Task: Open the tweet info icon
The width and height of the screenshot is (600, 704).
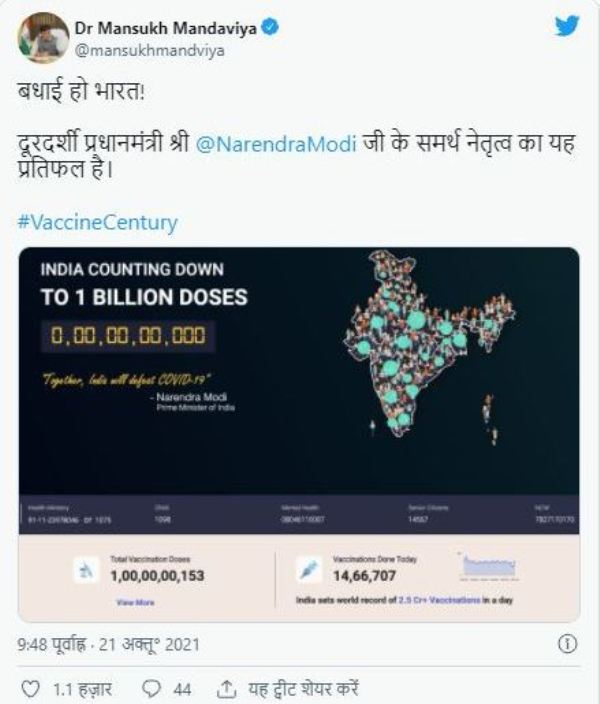Action: (567, 644)
